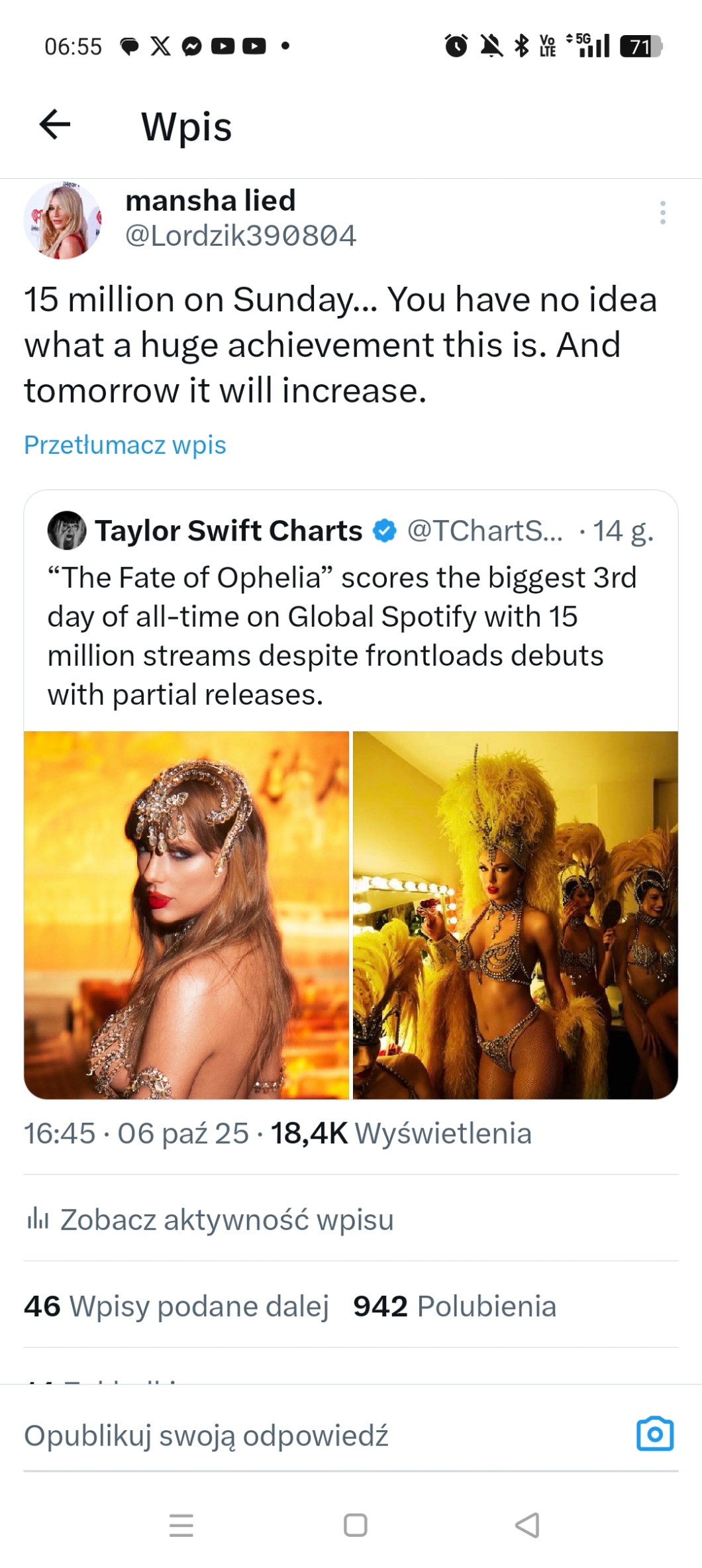The width and height of the screenshot is (702, 1568).
Task: Open mansha lied's profile avatar
Action: pos(62,219)
